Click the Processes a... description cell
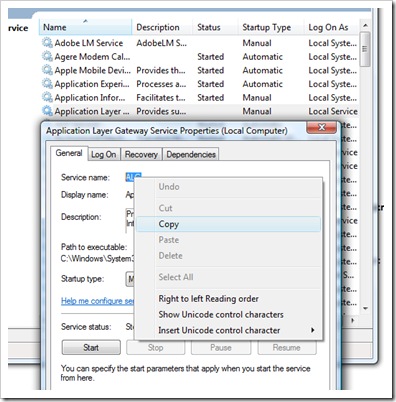The height and width of the screenshot is (402, 396). coord(161,84)
